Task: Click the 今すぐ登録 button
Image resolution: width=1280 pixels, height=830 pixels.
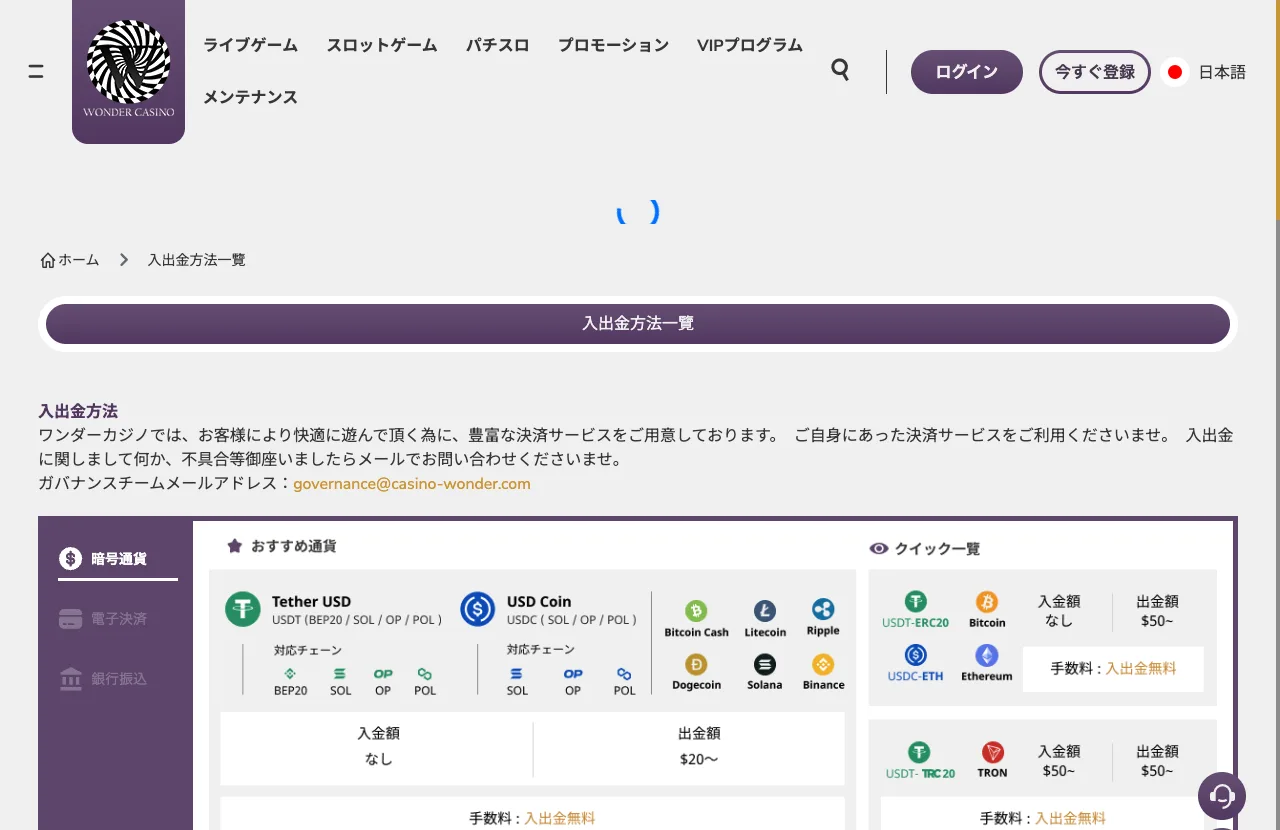Action: (1095, 72)
